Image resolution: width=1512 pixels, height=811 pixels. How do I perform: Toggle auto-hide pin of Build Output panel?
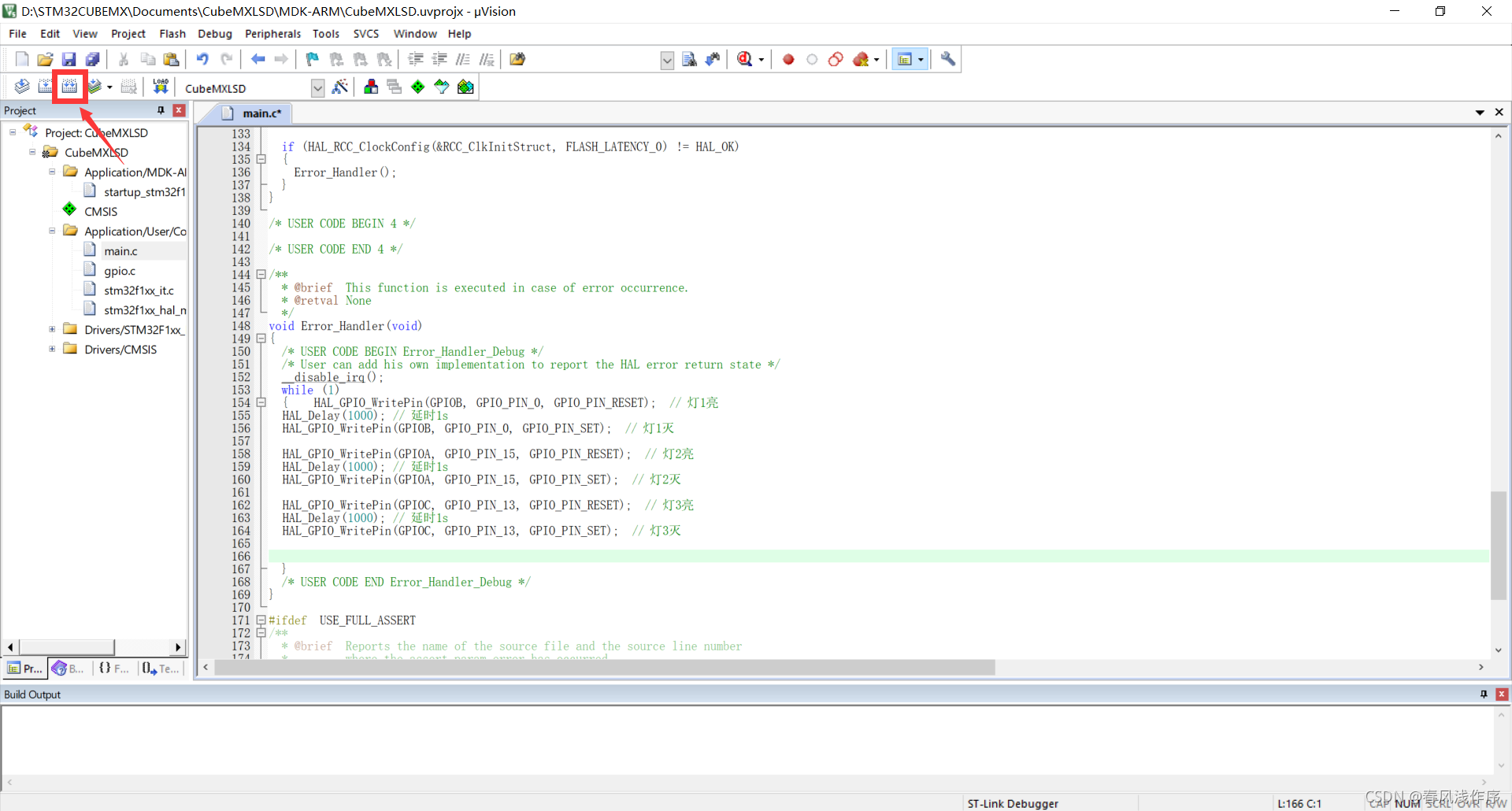point(1484,694)
